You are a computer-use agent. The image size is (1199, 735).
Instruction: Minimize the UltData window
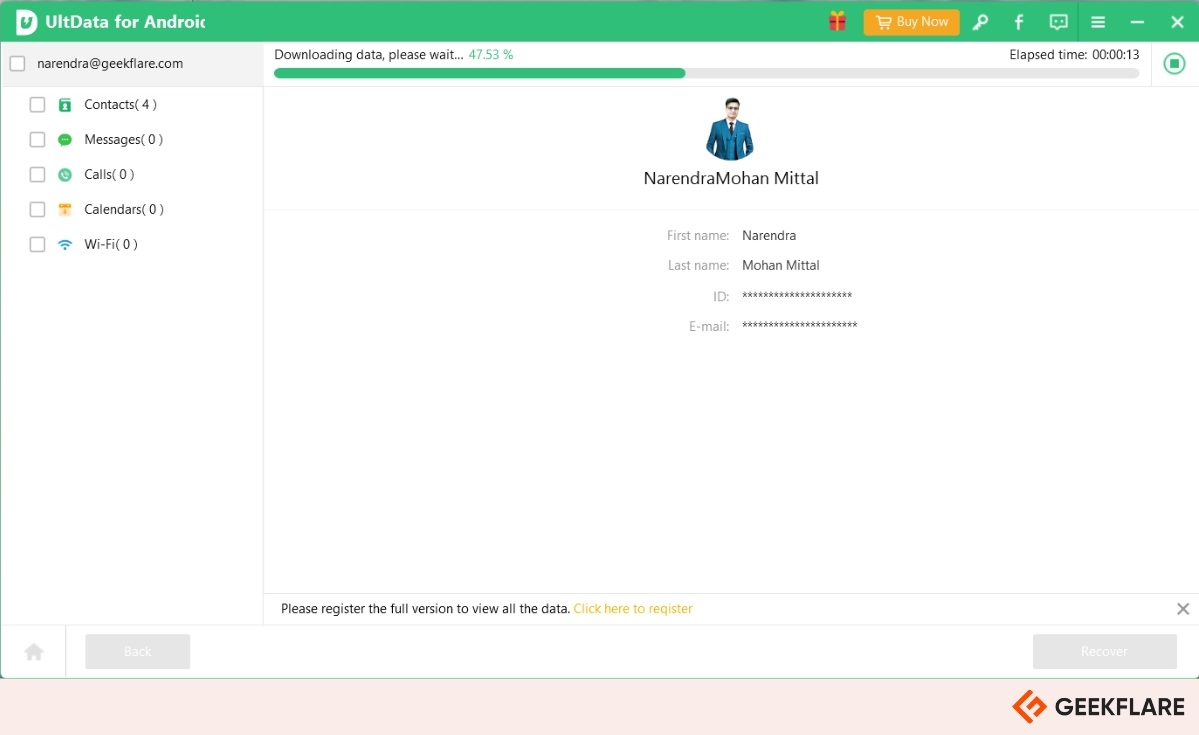1137,23
